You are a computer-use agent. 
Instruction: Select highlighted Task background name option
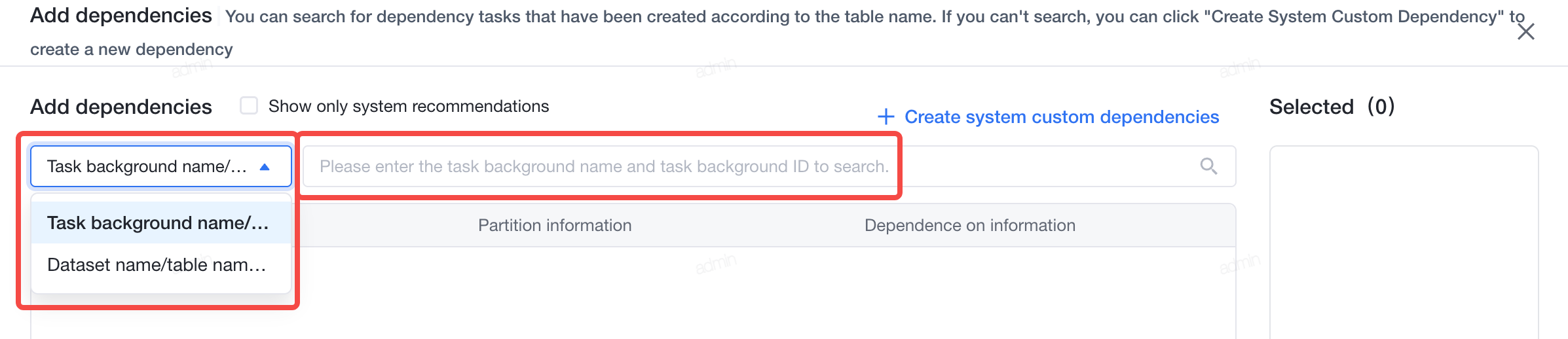160,223
